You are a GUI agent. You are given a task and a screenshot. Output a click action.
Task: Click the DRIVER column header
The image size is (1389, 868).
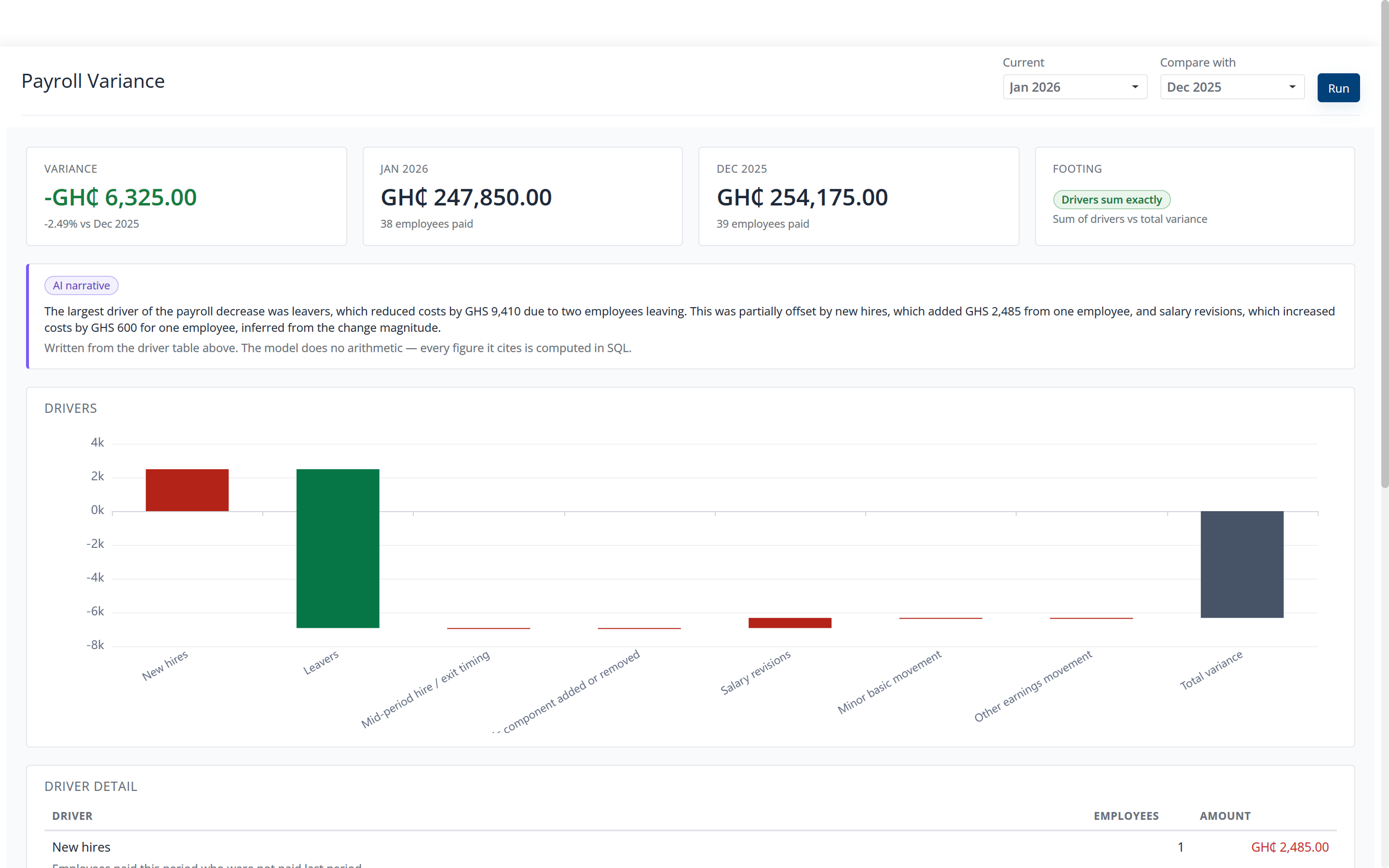coord(72,816)
